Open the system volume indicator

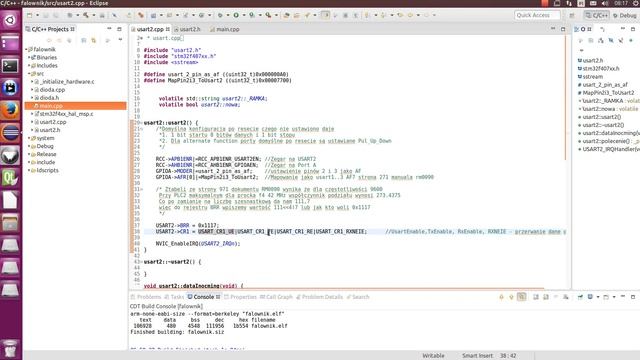pyautogui.click(x=604, y=3)
